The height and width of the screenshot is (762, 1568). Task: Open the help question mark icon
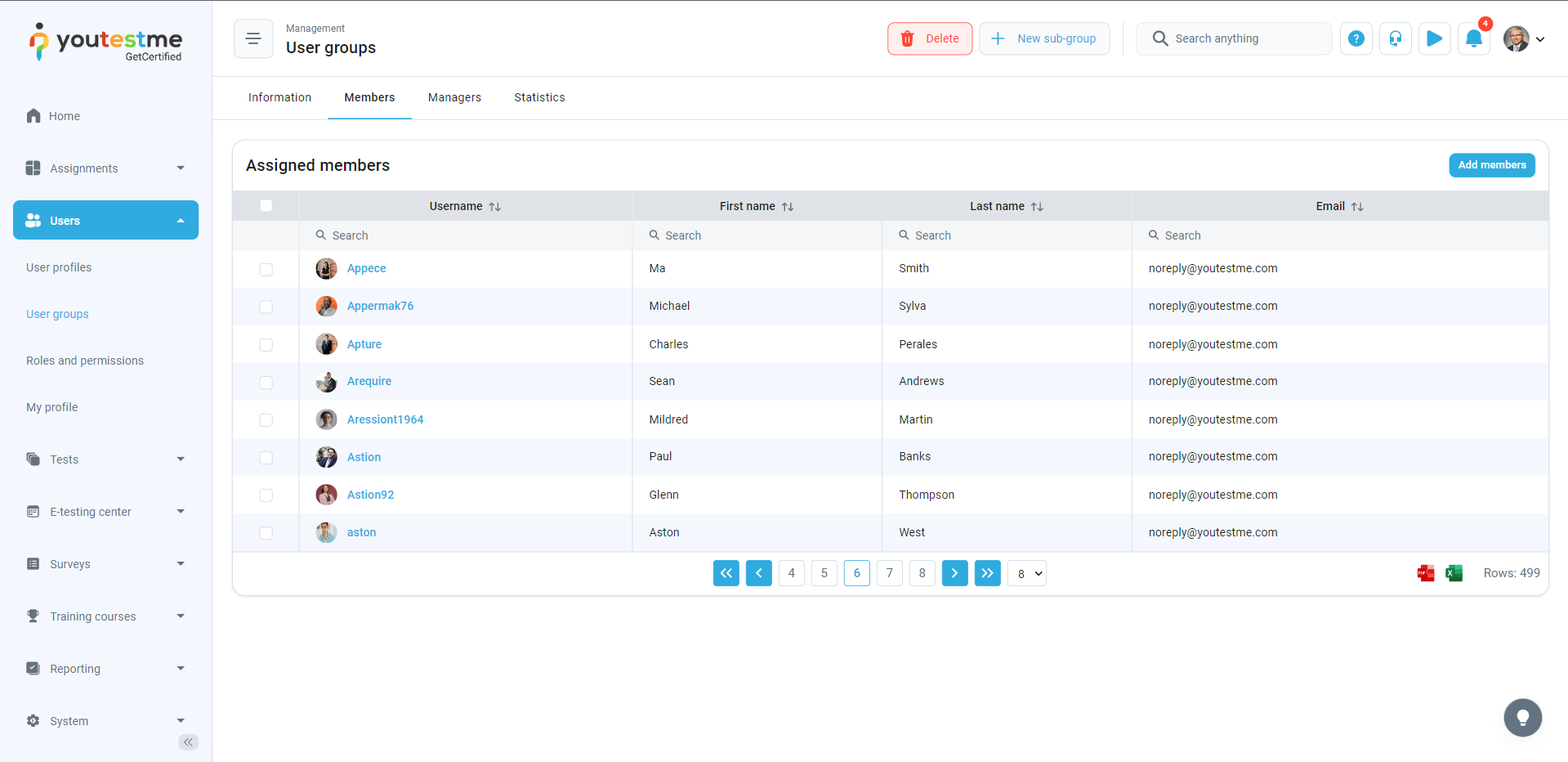click(1356, 38)
